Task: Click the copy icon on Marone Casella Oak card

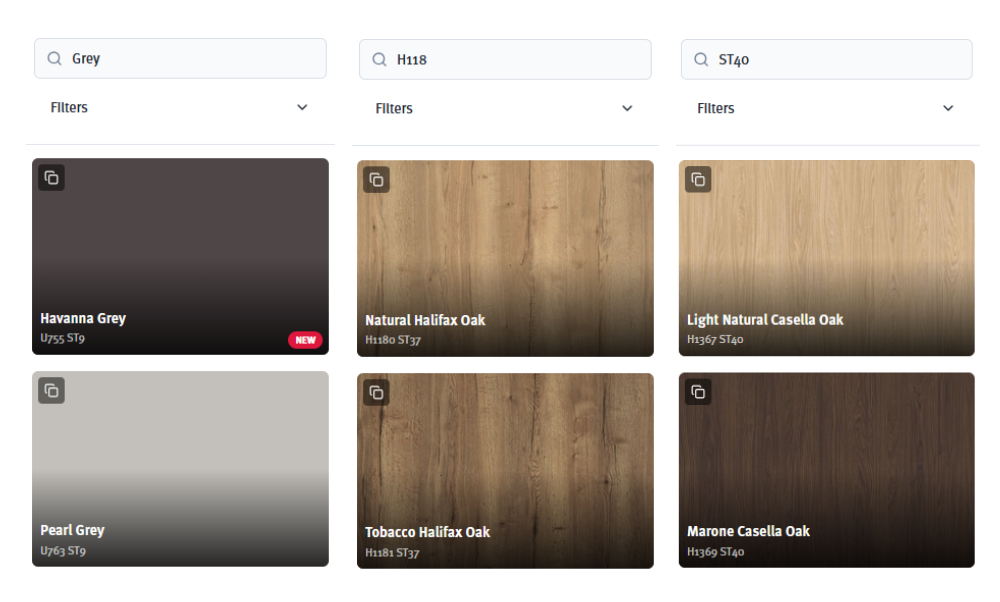Action: pos(698,392)
